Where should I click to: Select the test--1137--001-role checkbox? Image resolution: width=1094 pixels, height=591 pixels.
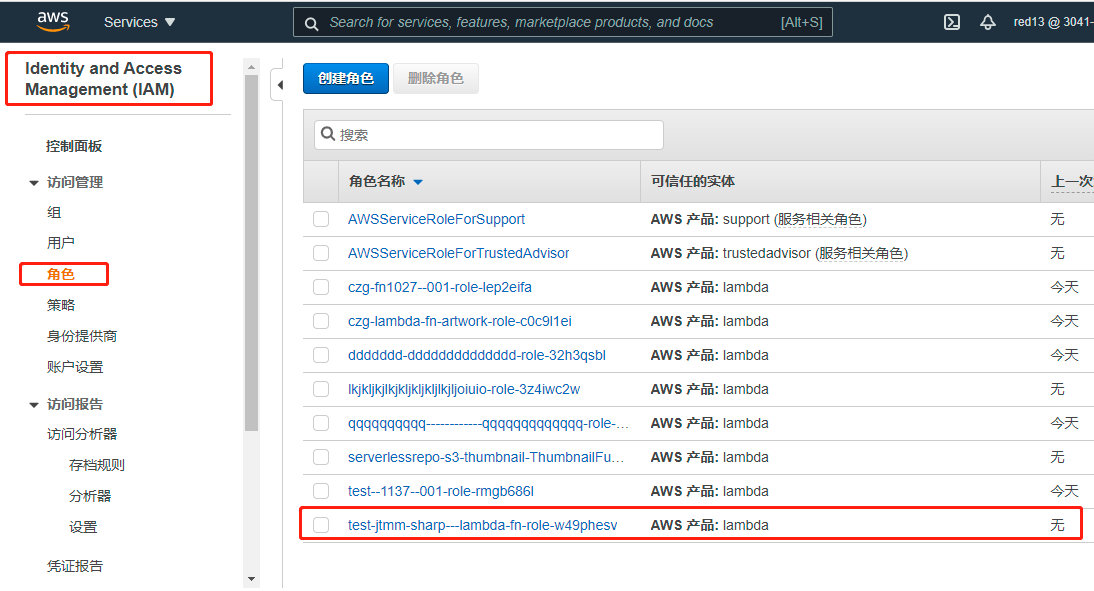[321, 491]
